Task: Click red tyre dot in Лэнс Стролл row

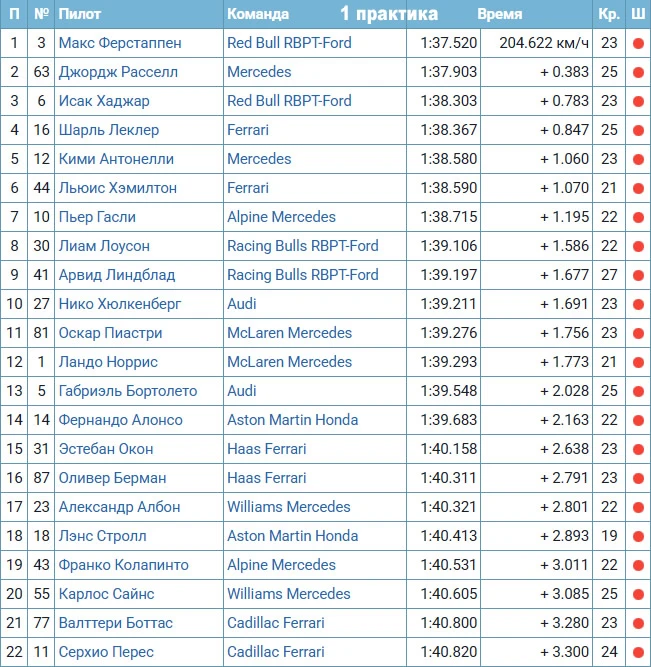Action: click(x=638, y=536)
